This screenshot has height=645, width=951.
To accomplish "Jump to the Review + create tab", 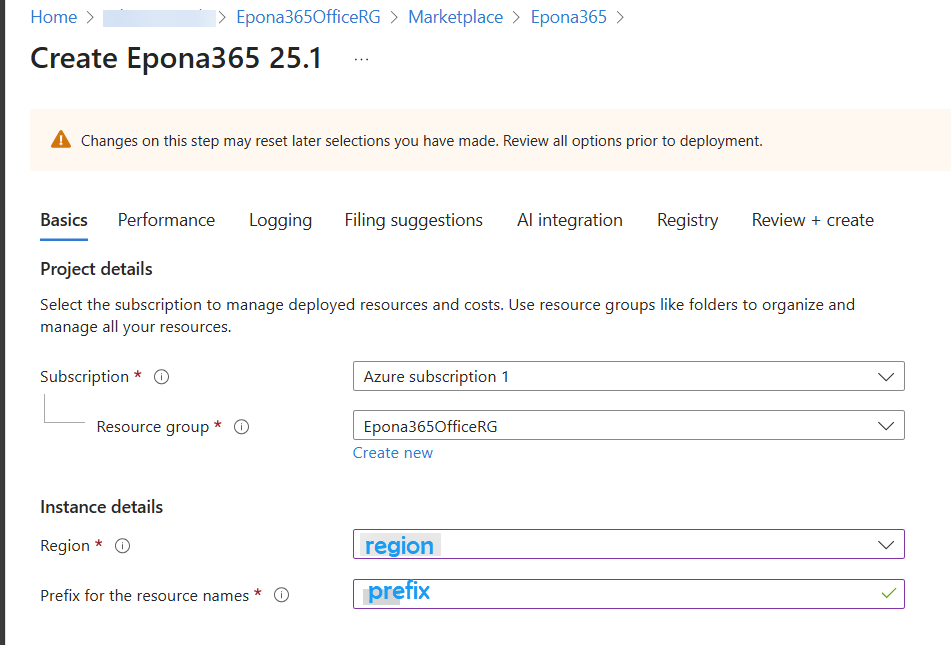I will pos(812,220).
